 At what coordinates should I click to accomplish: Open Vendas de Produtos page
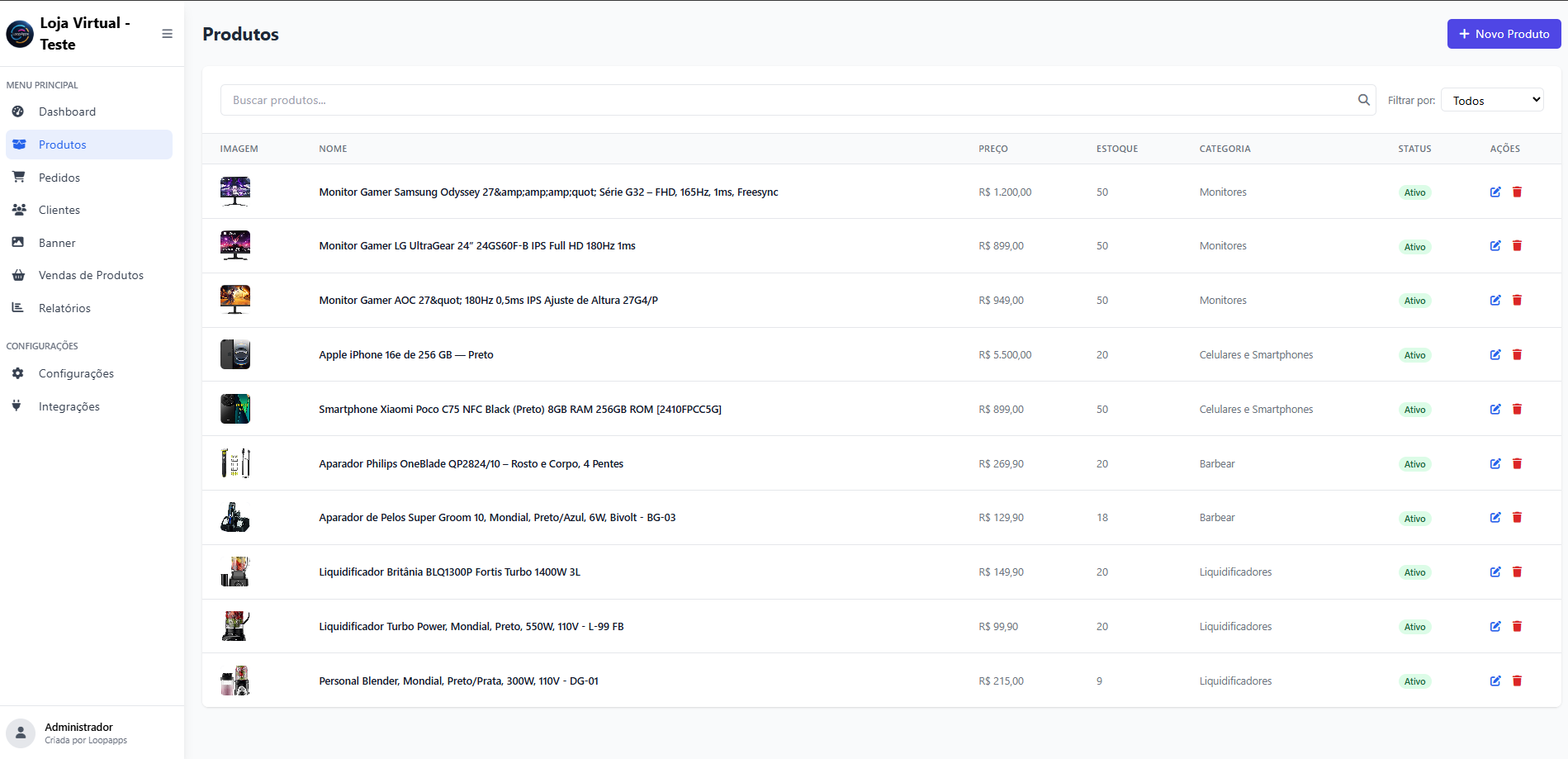pos(91,275)
